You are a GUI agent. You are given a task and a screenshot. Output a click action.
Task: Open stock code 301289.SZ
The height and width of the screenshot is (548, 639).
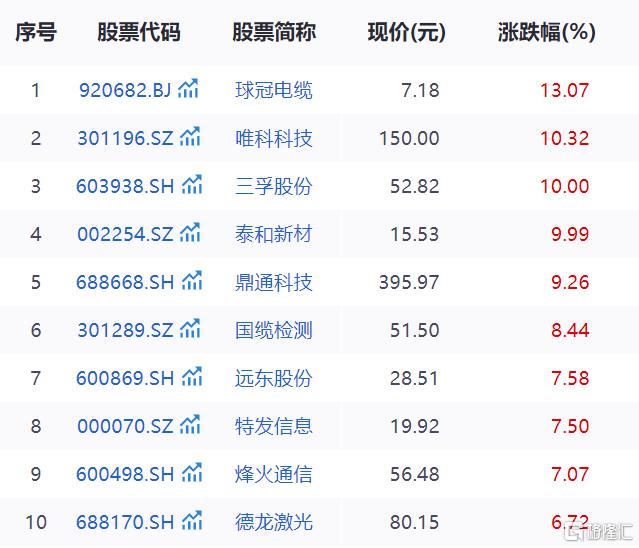pyautogui.click(x=126, y=330)
